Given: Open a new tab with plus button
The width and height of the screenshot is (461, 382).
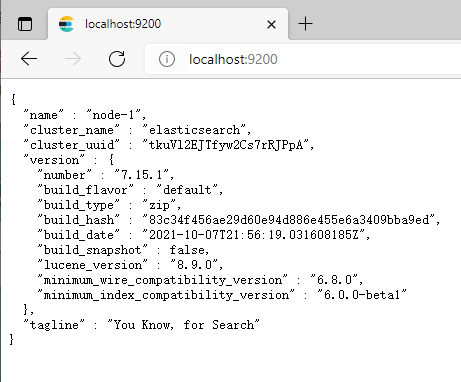Looking at the screenshot, I should point(305,24).
